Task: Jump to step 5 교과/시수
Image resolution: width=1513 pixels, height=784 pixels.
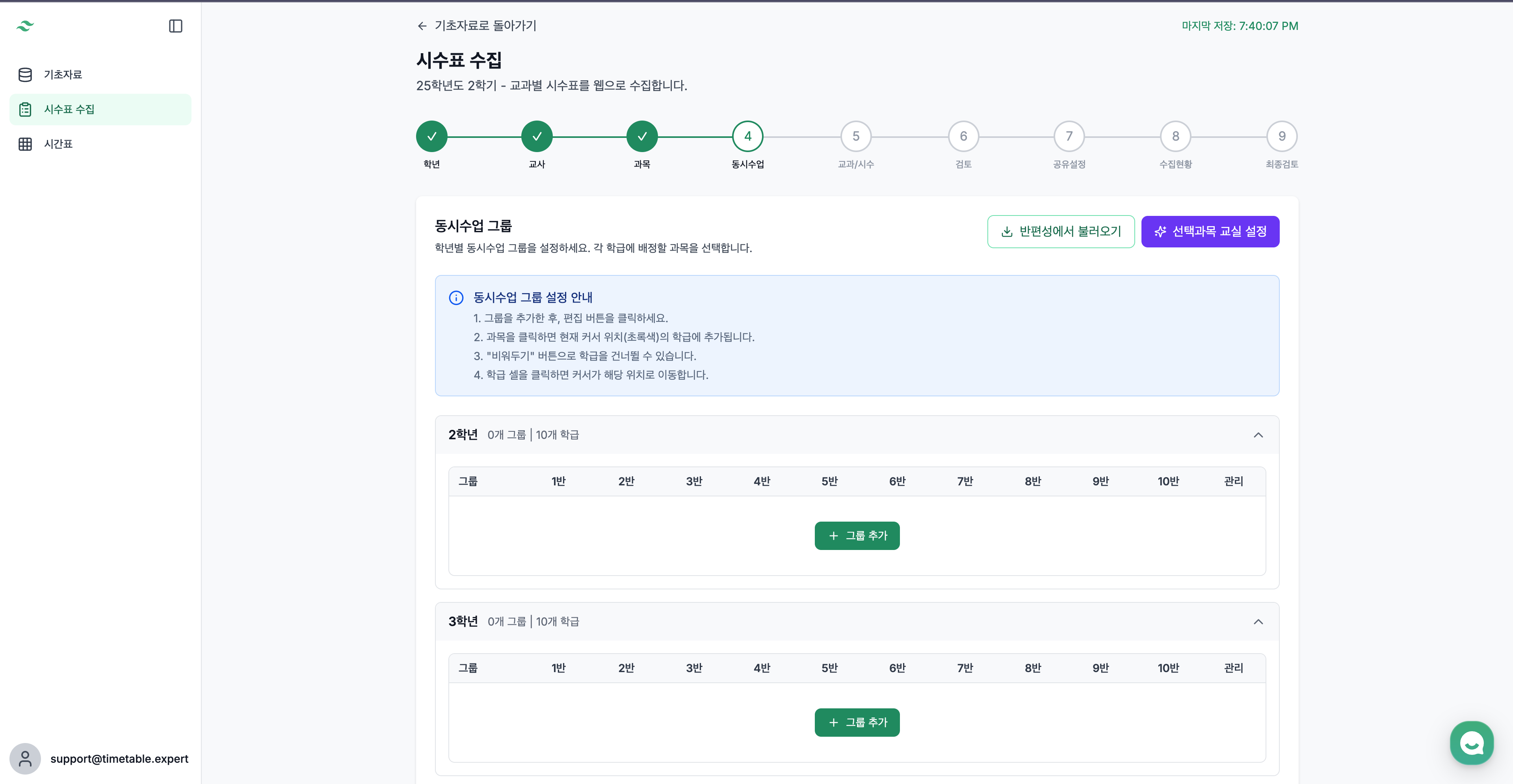Action: (856, 136)
